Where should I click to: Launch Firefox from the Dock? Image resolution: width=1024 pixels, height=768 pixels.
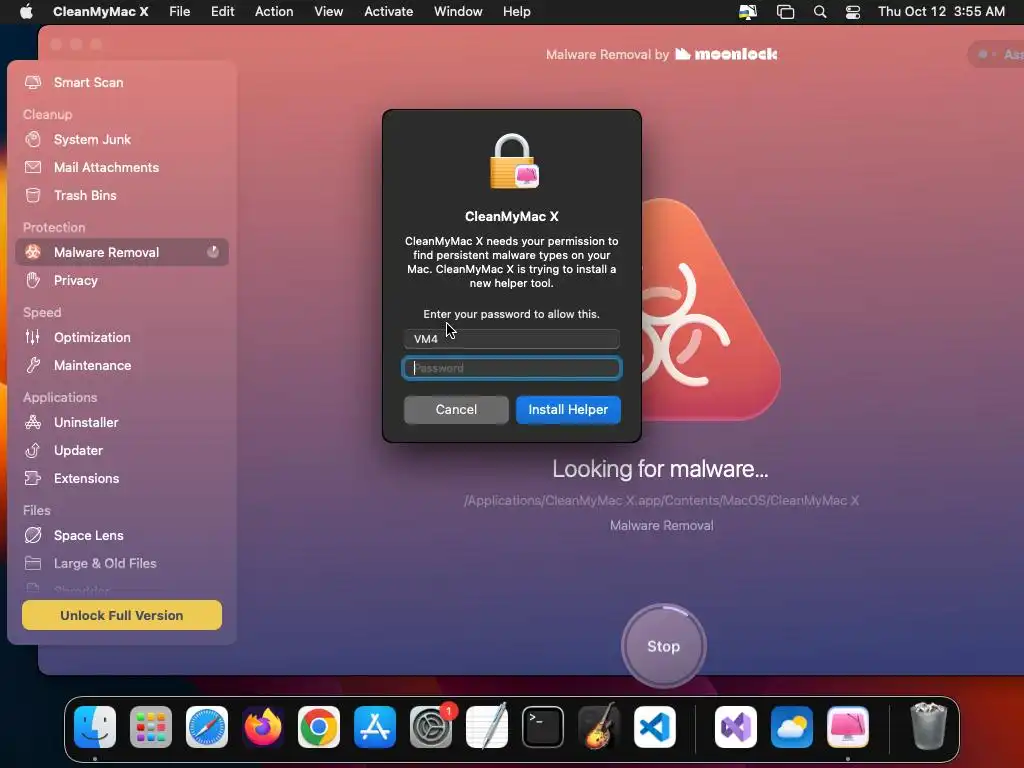[263, 727]
